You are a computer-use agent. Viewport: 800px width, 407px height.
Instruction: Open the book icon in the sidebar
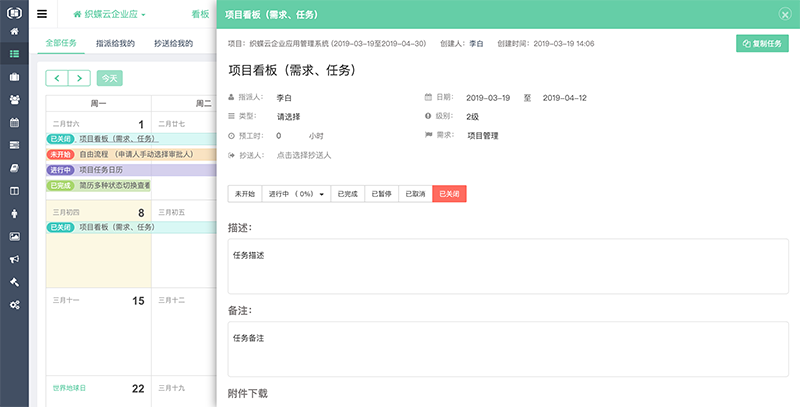[14, 168]
